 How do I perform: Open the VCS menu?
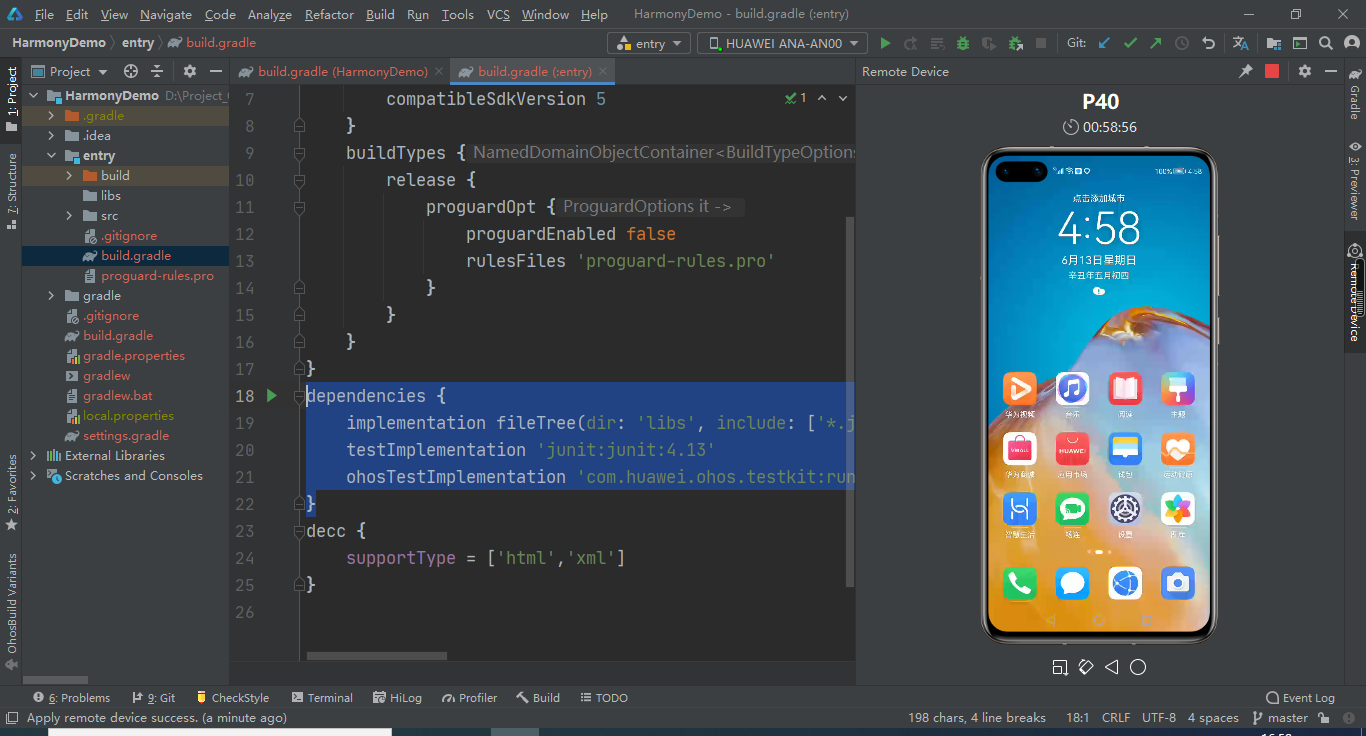pos(498,15)
